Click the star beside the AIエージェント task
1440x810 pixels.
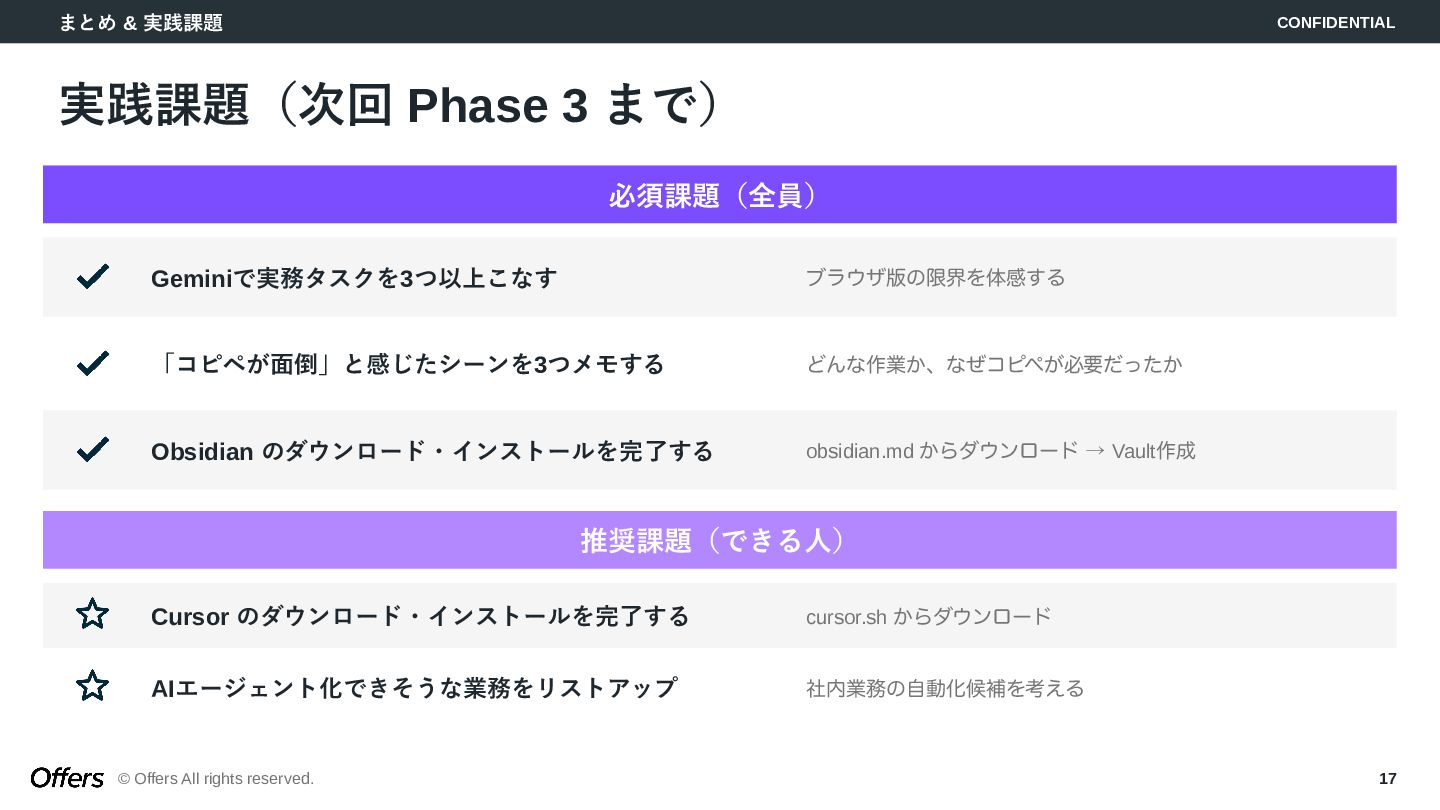coord(92,686)
